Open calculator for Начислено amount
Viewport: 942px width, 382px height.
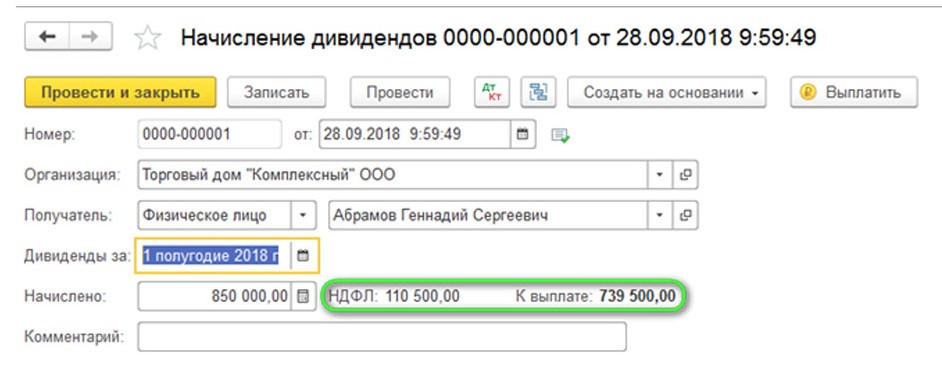coord(303,296)
